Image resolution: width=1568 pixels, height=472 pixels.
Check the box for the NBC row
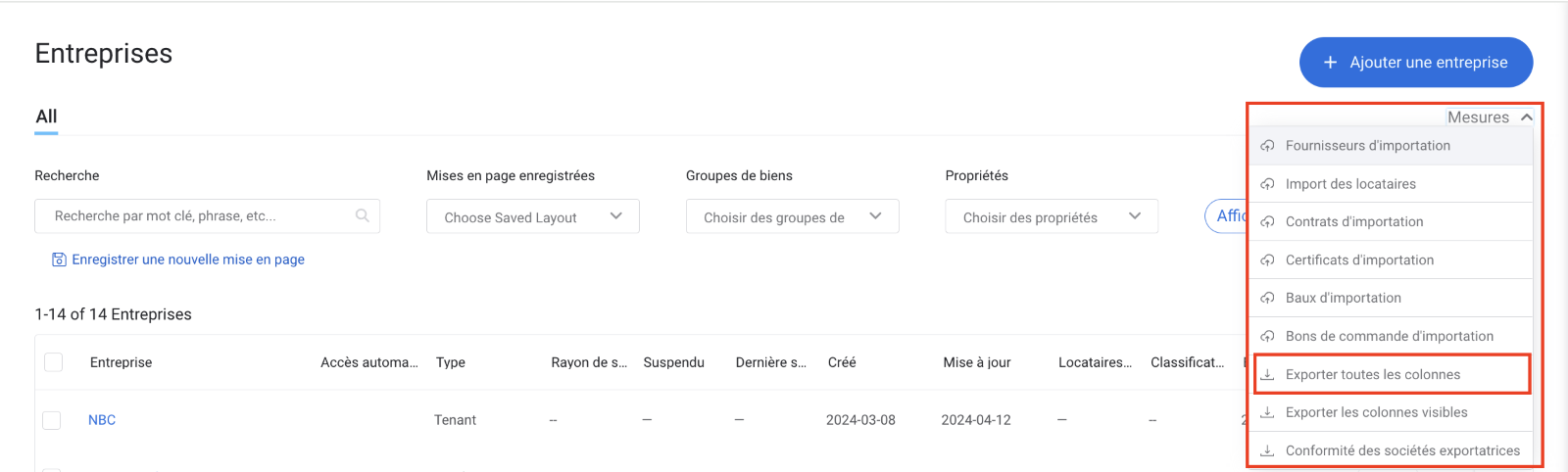pyautogui.click(x=52, y=420)
